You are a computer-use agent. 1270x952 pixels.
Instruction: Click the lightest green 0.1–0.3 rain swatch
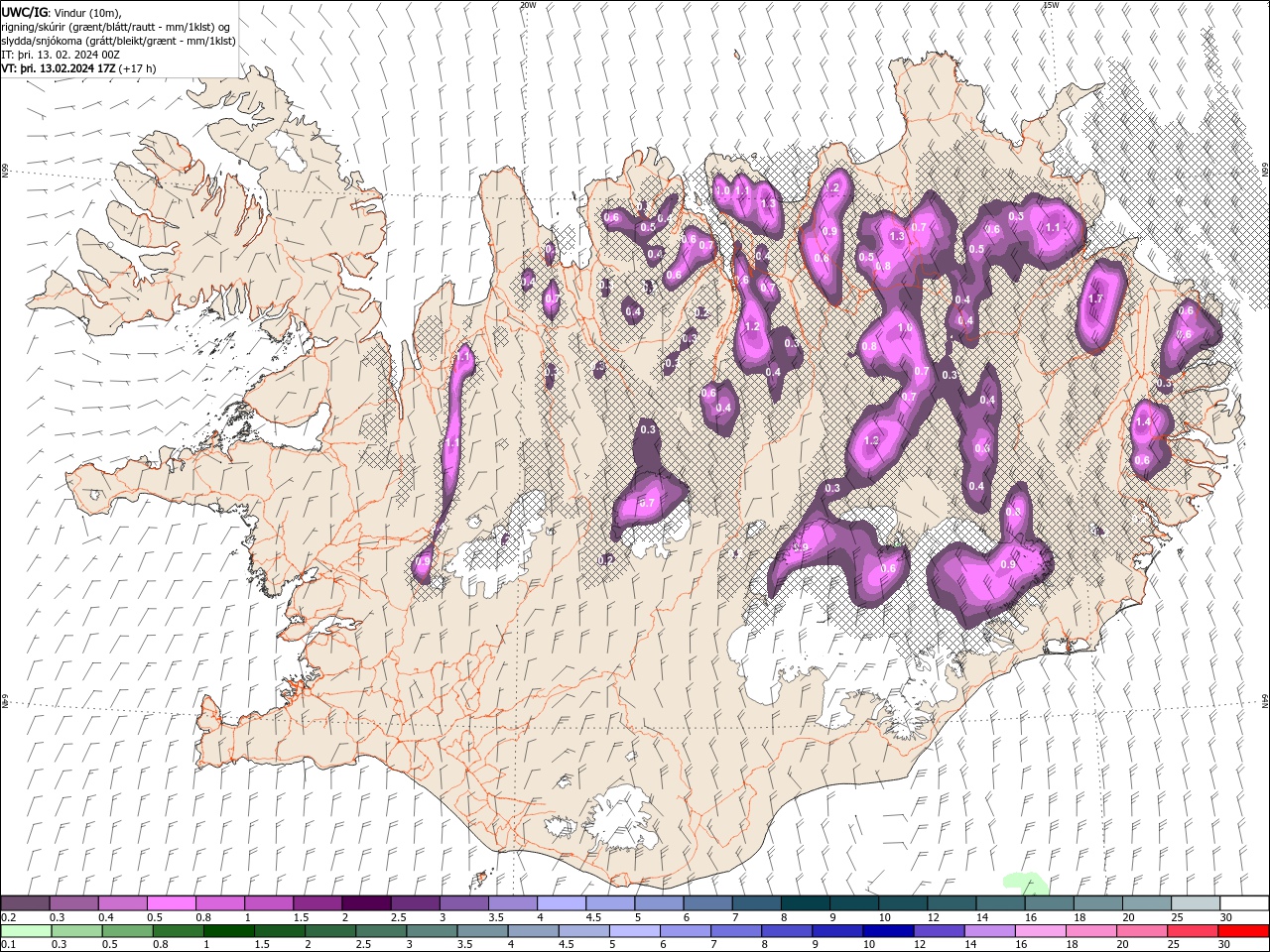pyautogui.click(x=26, y=931)
